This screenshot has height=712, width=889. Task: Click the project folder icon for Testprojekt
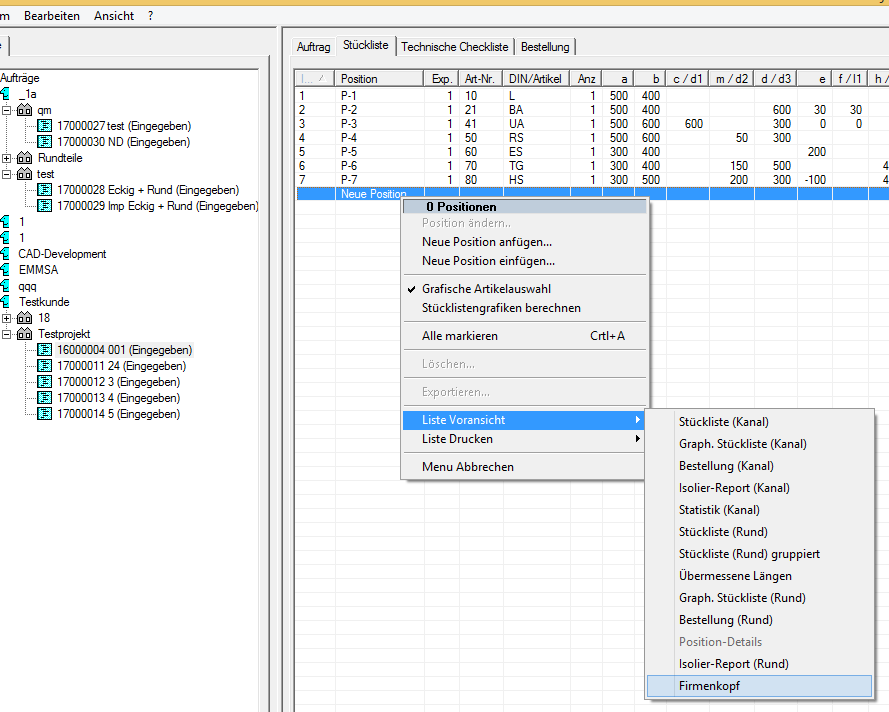[x=24, y=334]
